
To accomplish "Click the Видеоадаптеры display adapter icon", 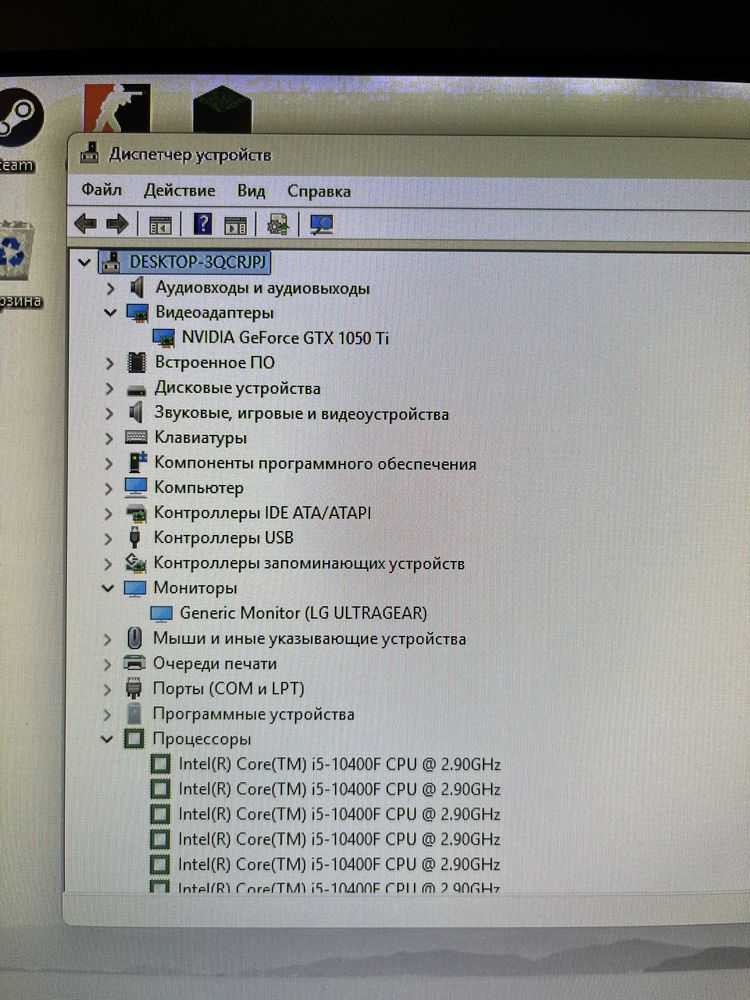I will 137,313.
